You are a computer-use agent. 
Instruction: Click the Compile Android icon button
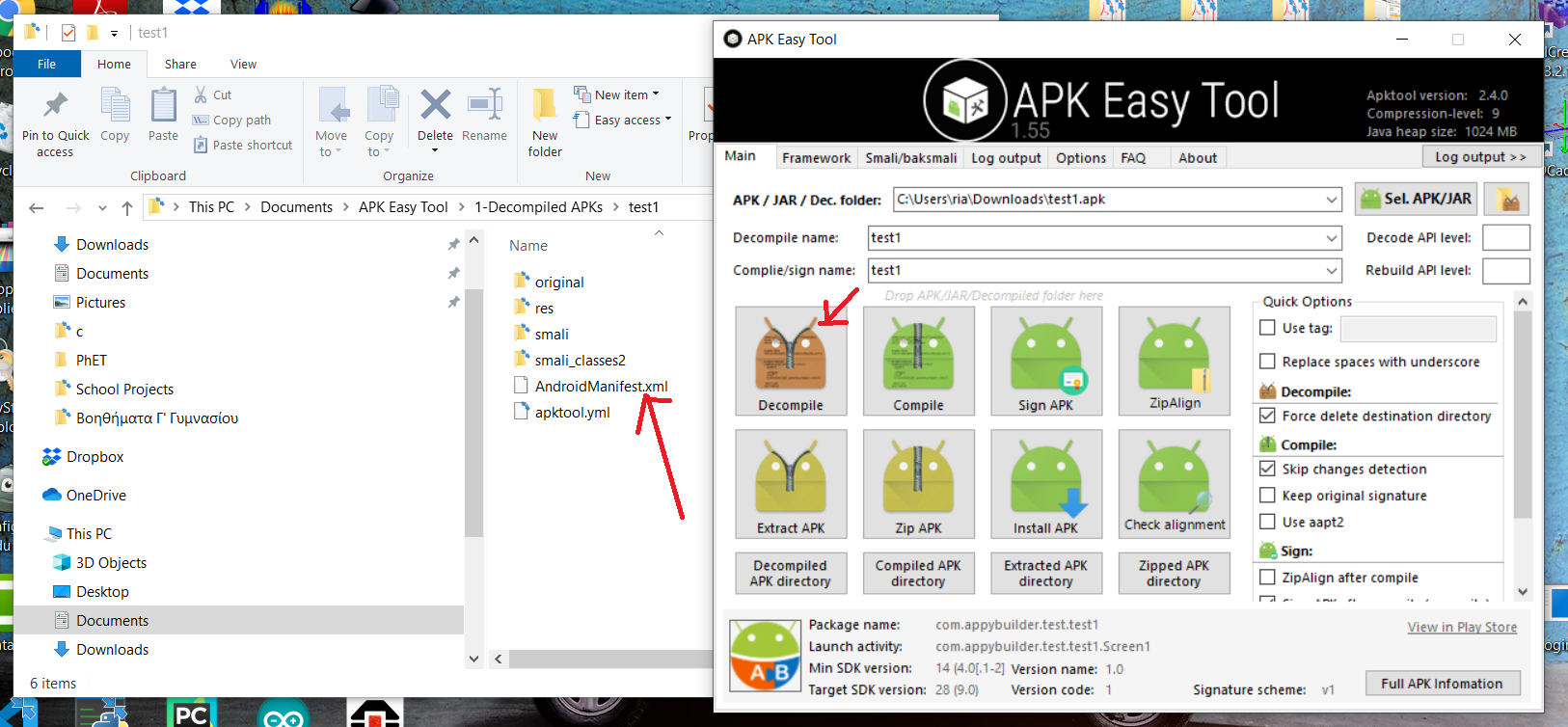coord(918,361)
